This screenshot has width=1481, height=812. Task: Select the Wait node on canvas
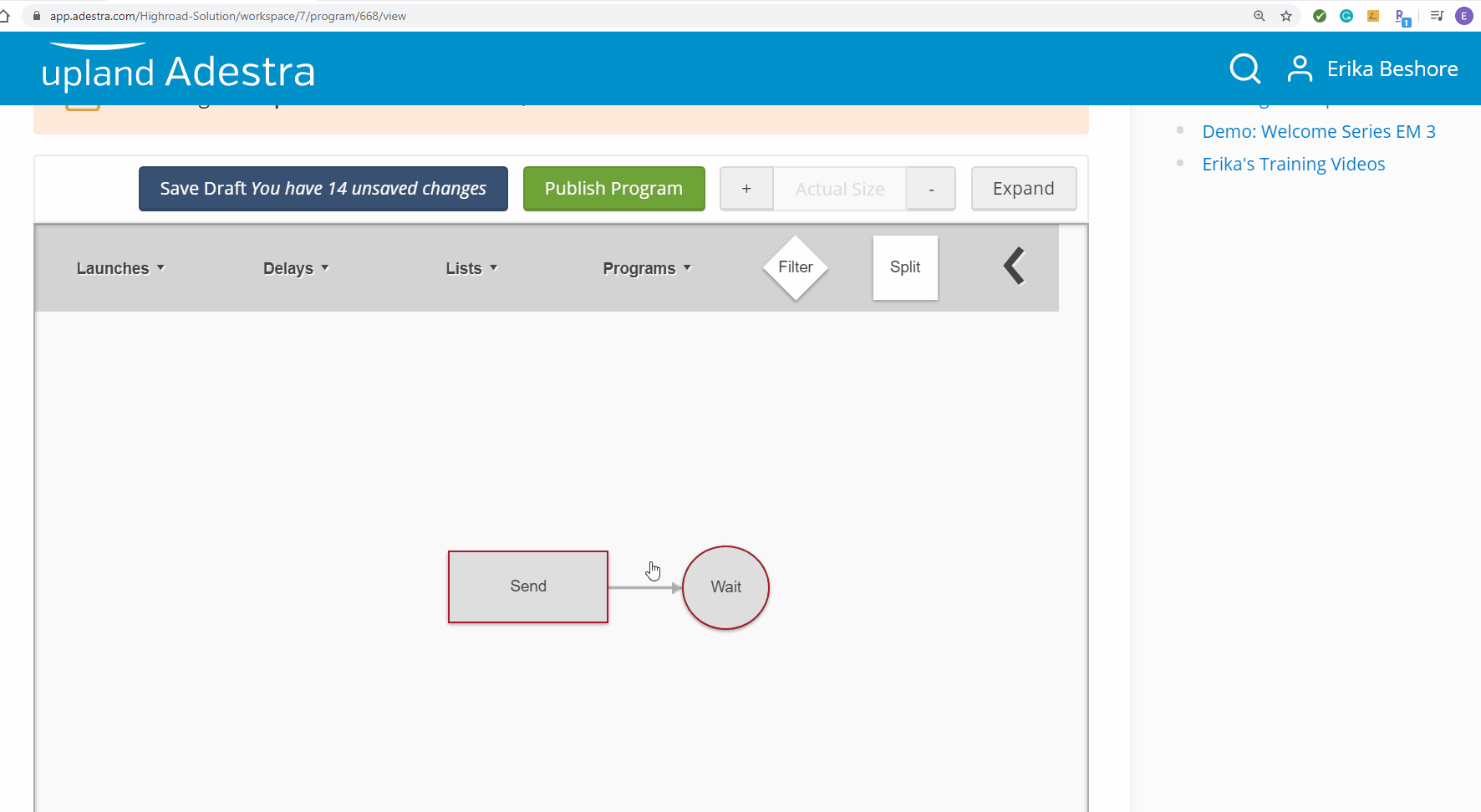(725, 587)
